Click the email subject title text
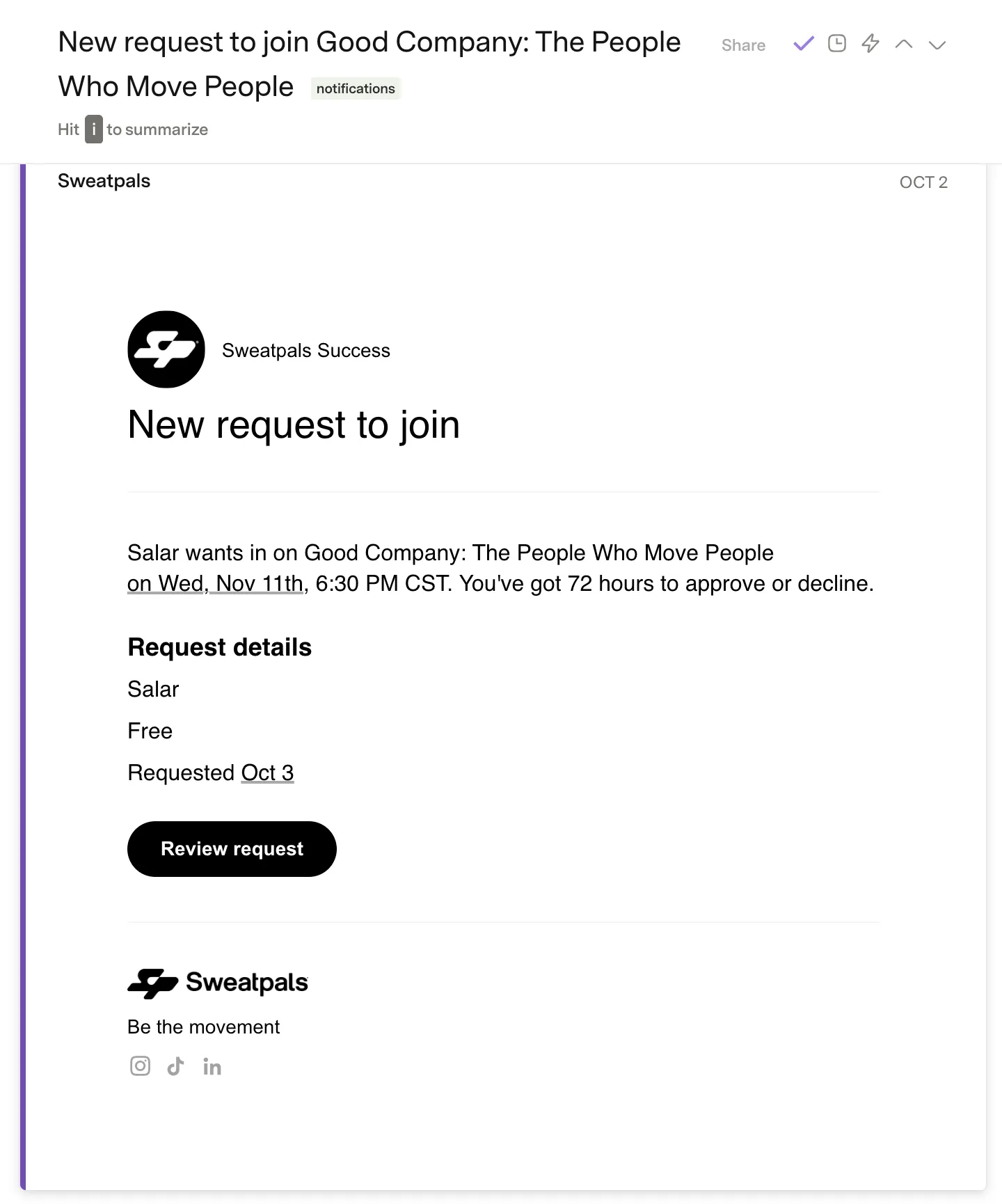Viewport: 1002px width, 1204px height. click(x=369, y=64)
